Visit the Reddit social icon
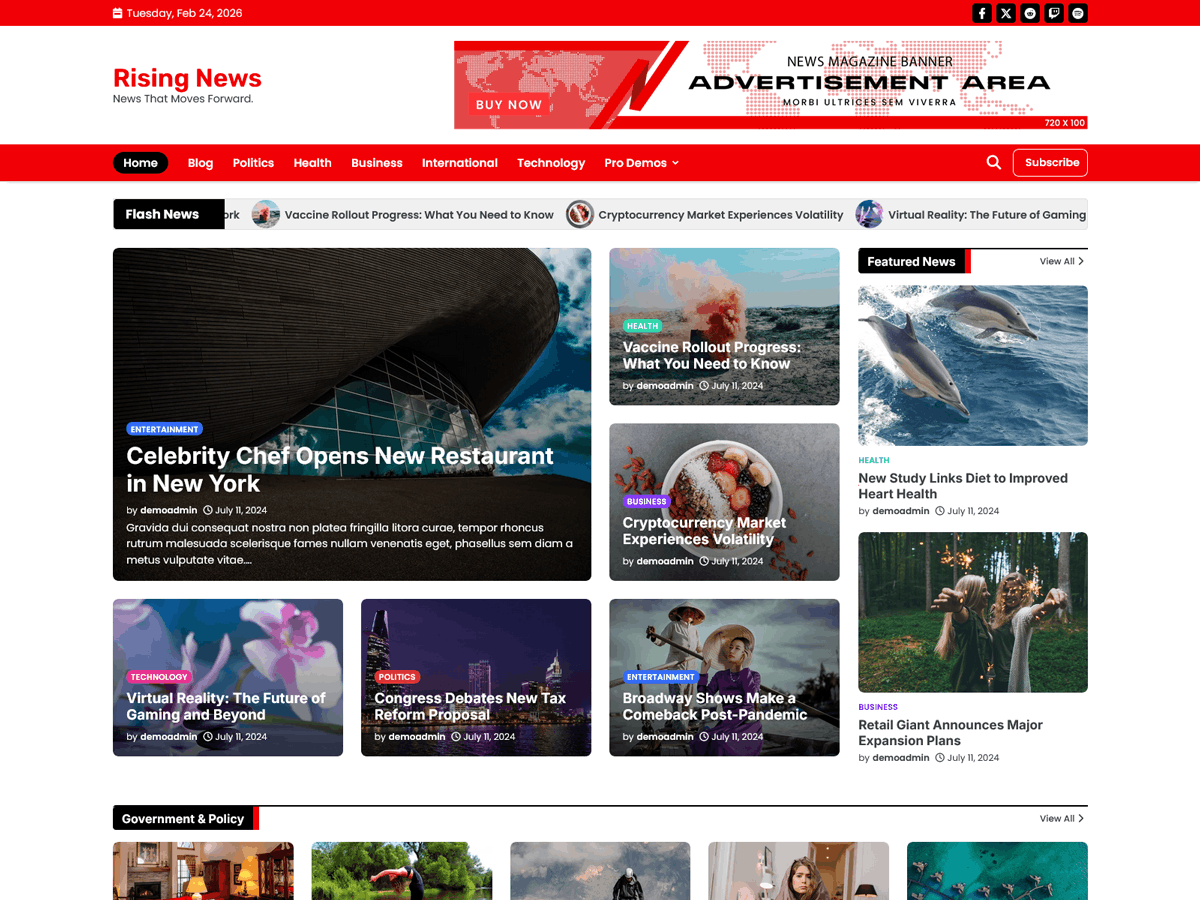Screen dimensions: 1200x900 1029,13
